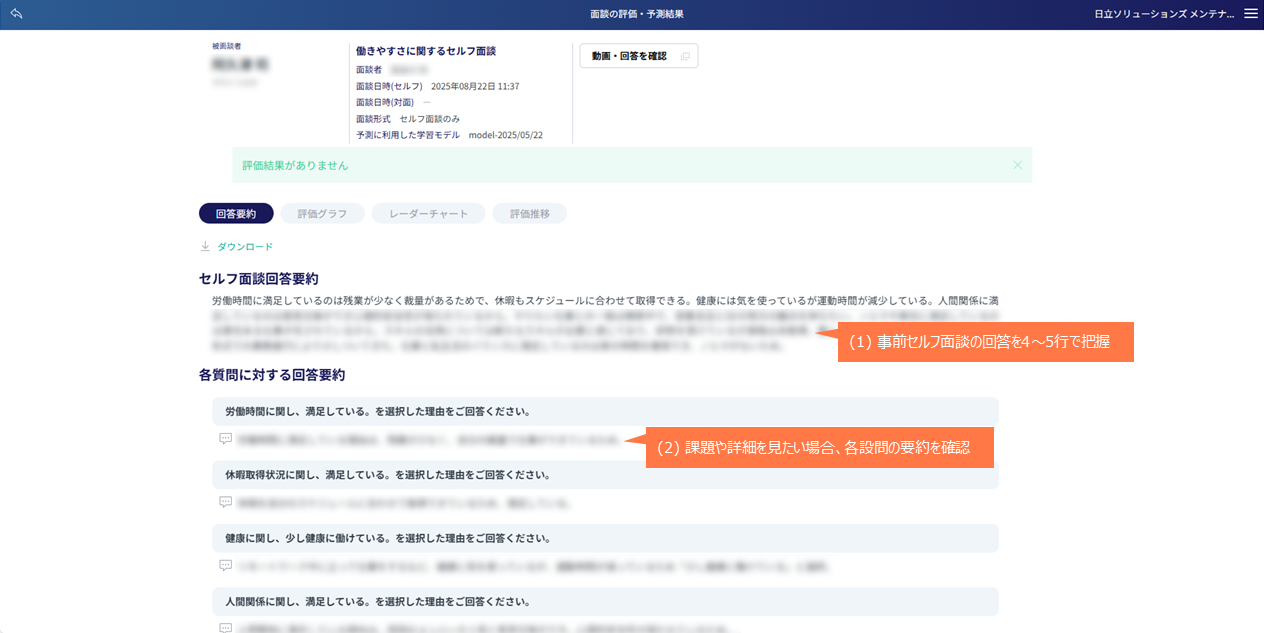Select the 回答要約 tab
The width and height of the screenshot is (1264, 633).
click(236, 213)
